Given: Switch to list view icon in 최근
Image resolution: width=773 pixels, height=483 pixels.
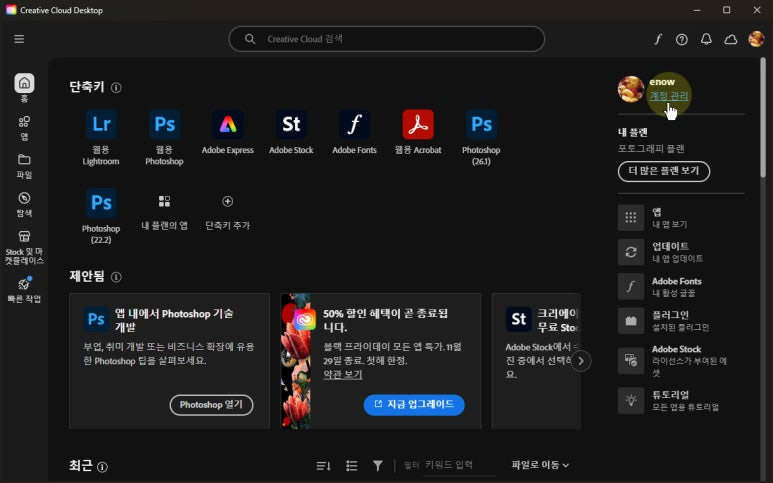Looking at the screenshot, I should click(351, 466).
